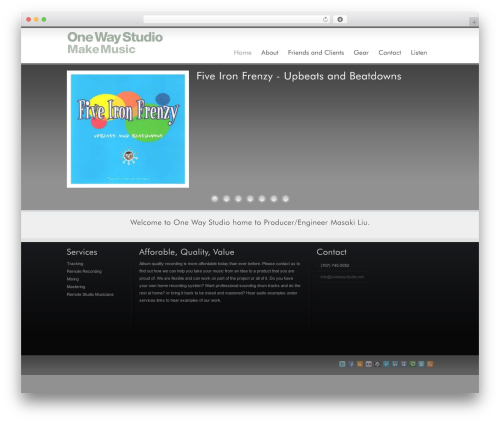The height and width of the screenshot is (423, 500).
Task: Open the About page
Action: pos(270,53)
